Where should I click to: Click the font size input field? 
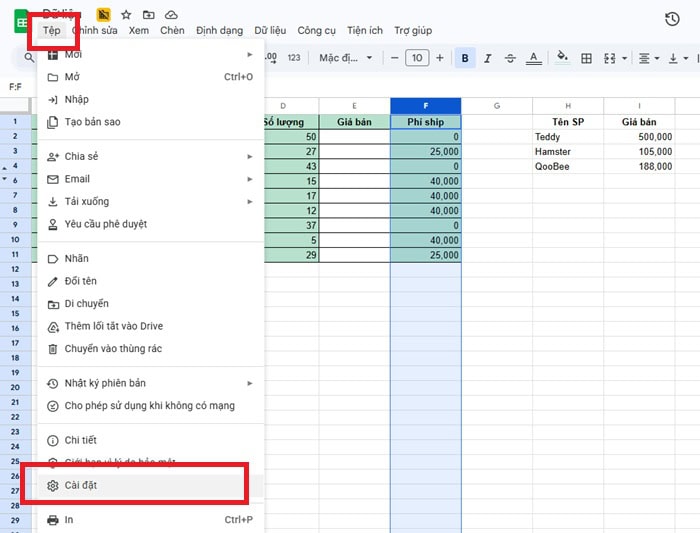tap(417, 58)
